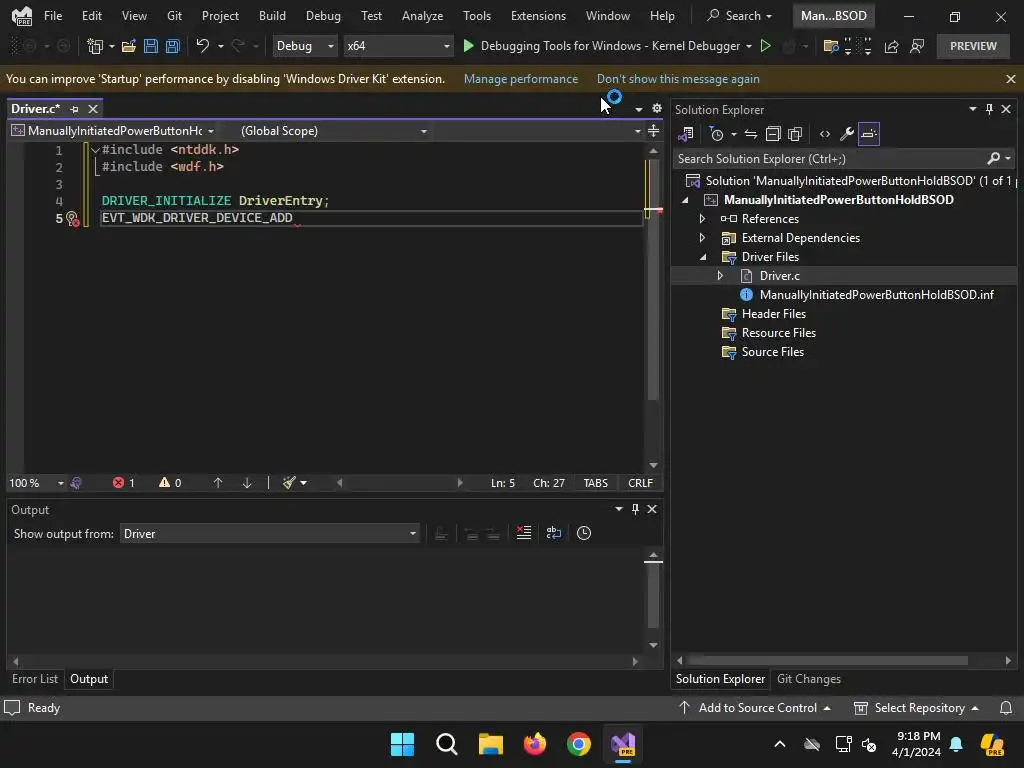Screen dimensions: 1024x768
Task: Click the Open File folder icon
Action: 129,46
